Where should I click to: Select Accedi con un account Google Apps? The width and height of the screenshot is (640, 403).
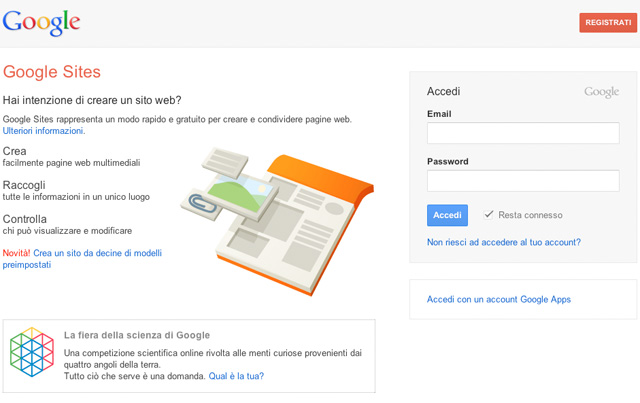tap(498, 299)
